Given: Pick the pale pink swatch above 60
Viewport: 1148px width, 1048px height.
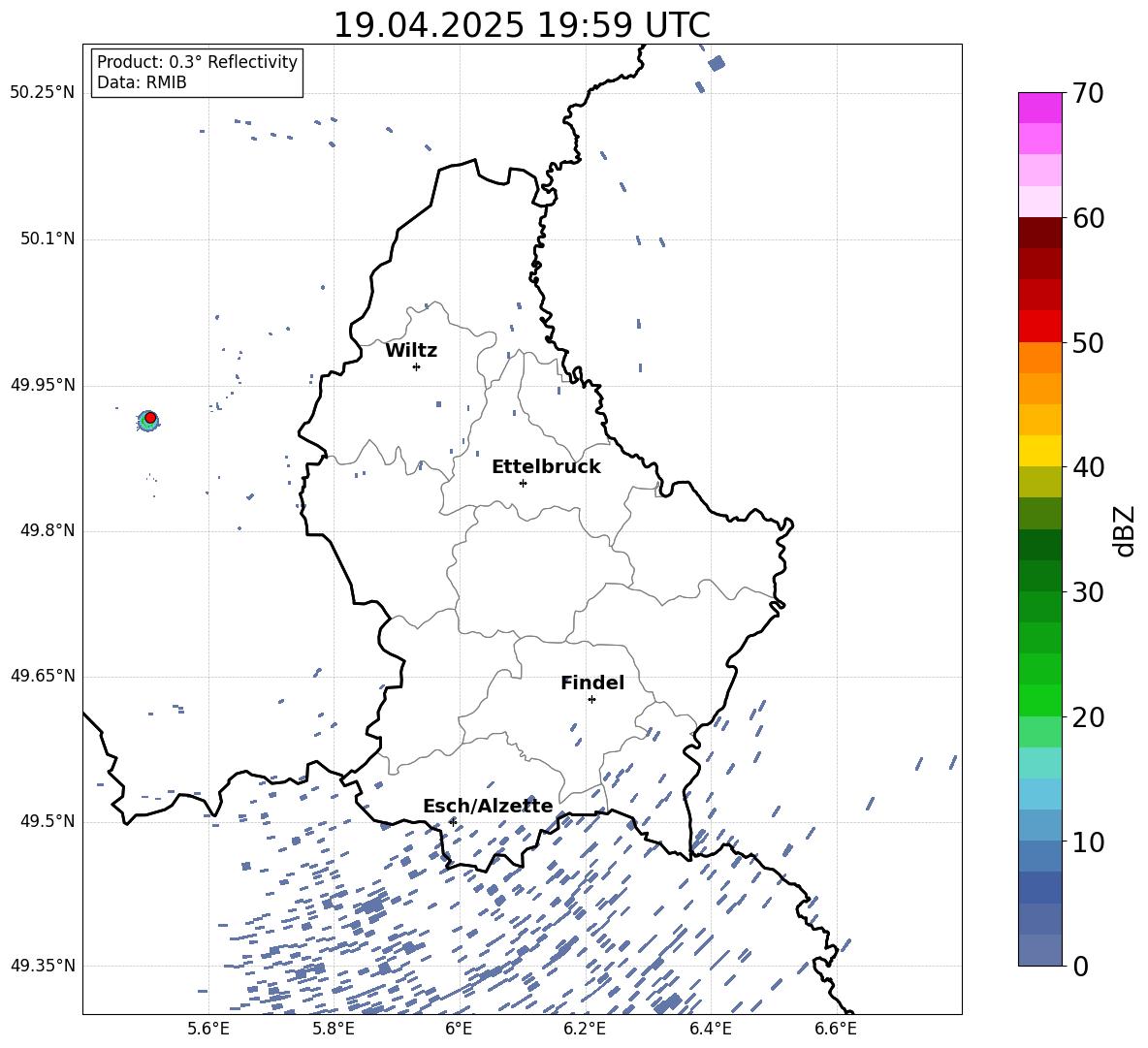Looking at the screenshot, I should pos(1039,202).
